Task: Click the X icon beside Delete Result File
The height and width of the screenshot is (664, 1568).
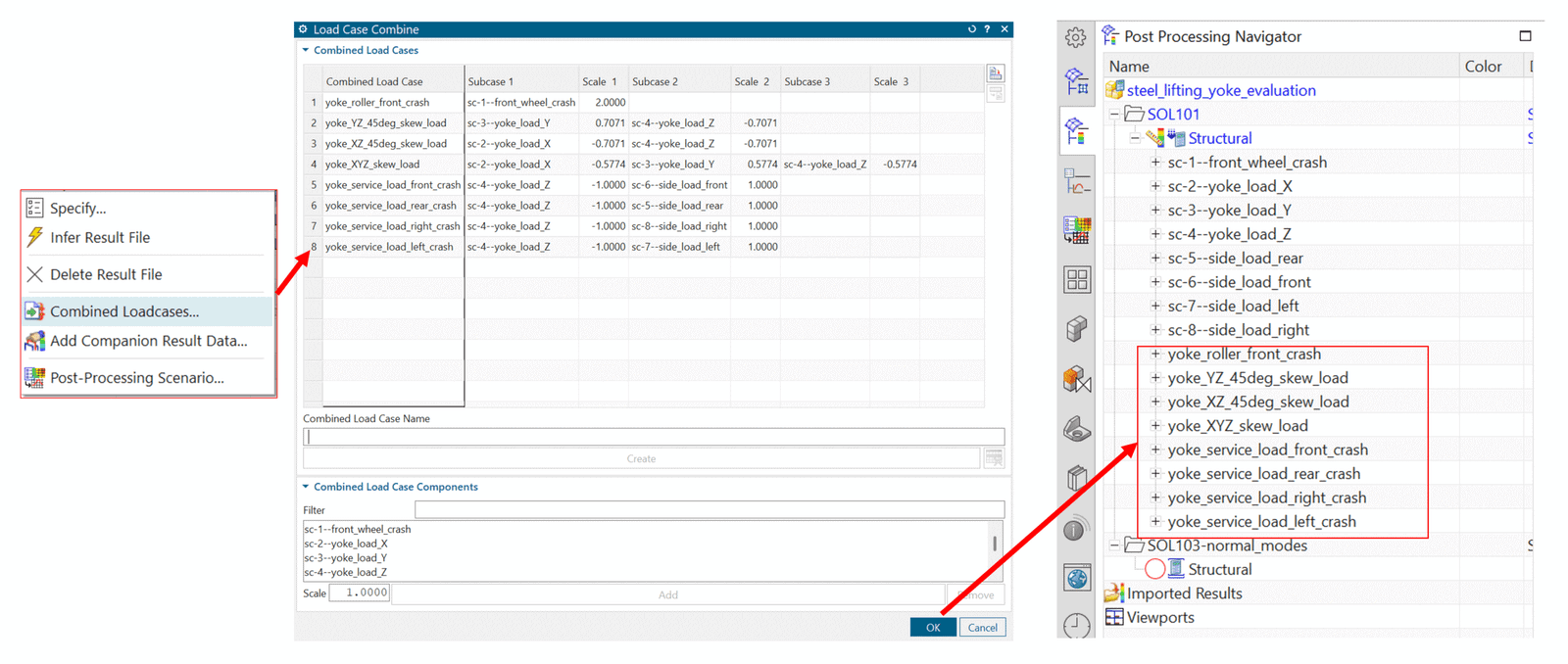Action: (x=34, y=274)
